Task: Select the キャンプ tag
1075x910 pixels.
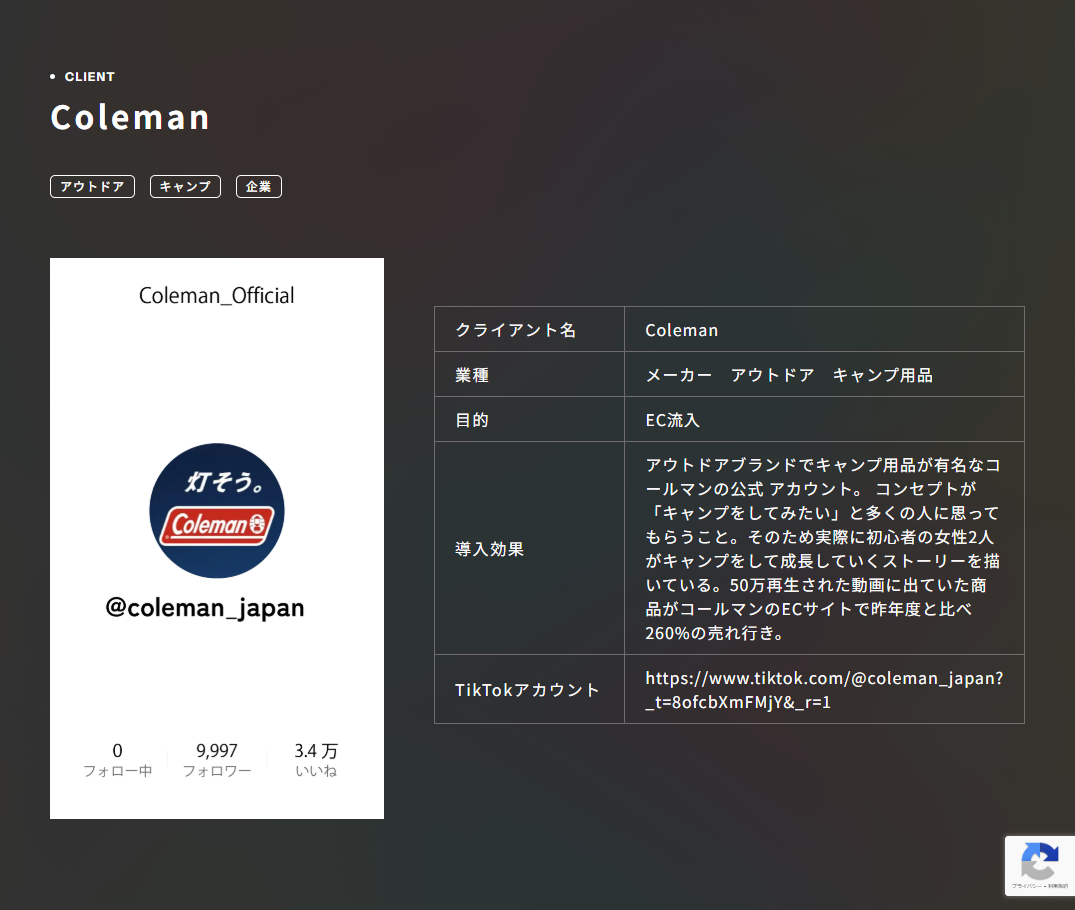Action: [185, 187]
